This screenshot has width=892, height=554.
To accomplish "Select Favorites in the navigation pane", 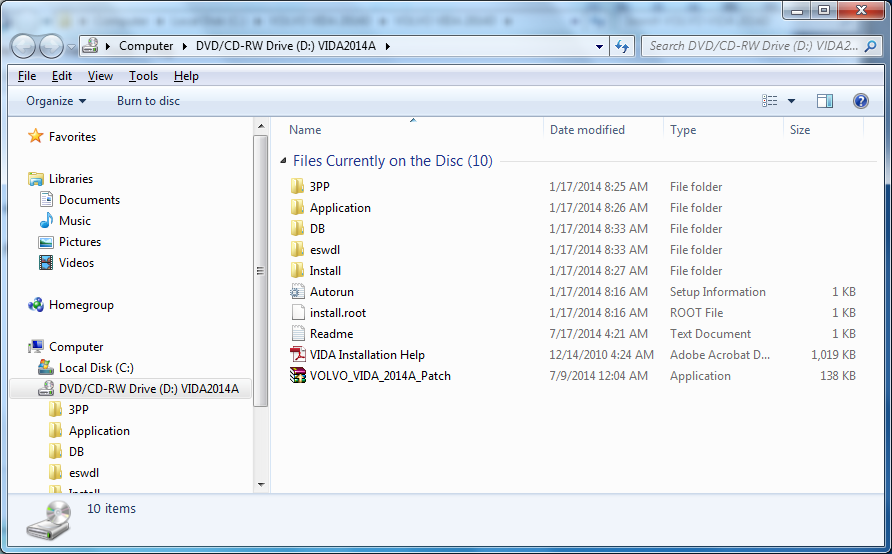I will (x=72, y=137).
